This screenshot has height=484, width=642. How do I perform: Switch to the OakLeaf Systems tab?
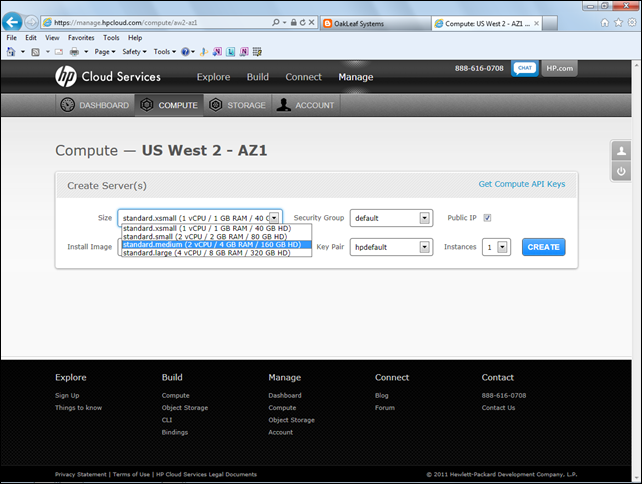point(375,23)
